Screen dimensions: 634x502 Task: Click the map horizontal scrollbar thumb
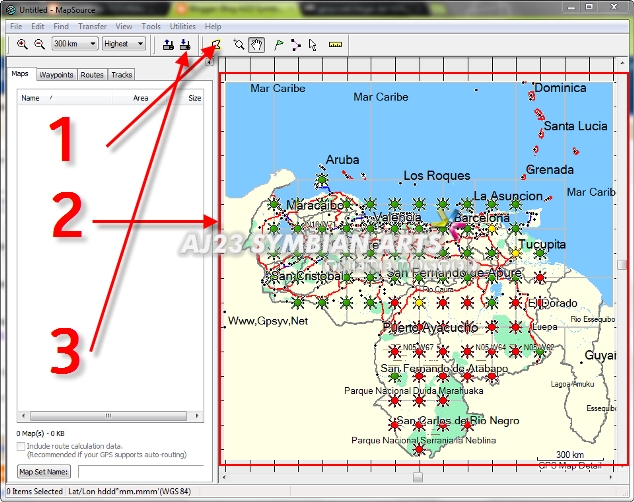click(418, 477)
